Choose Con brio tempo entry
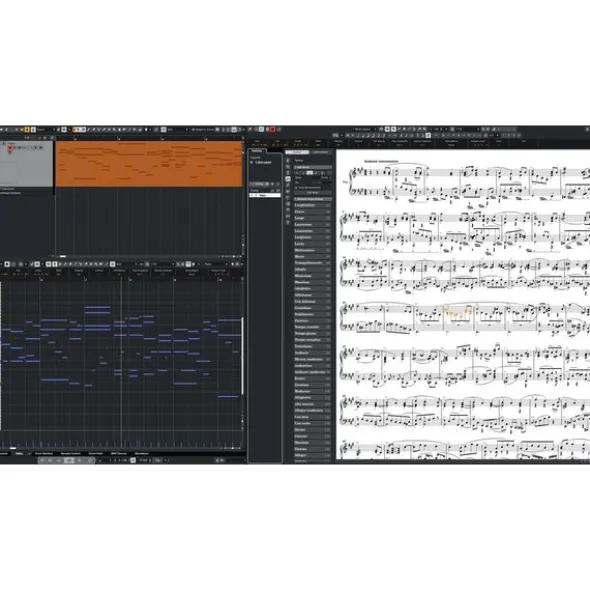Image resolution: width=590 pixels, height=591 pixels. [312, 417]
